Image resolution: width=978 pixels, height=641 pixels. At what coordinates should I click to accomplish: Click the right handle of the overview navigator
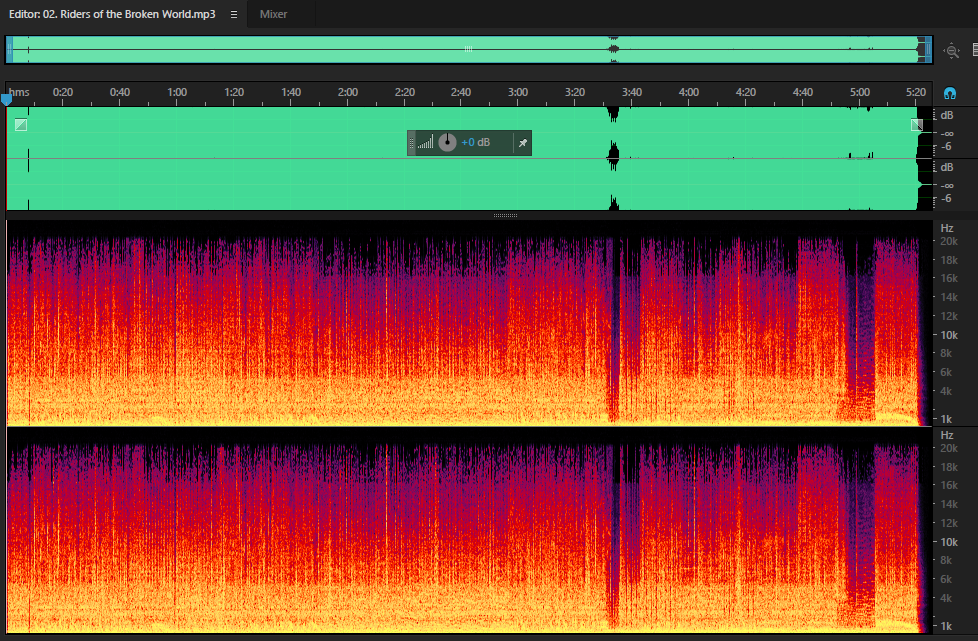[929, 50]
